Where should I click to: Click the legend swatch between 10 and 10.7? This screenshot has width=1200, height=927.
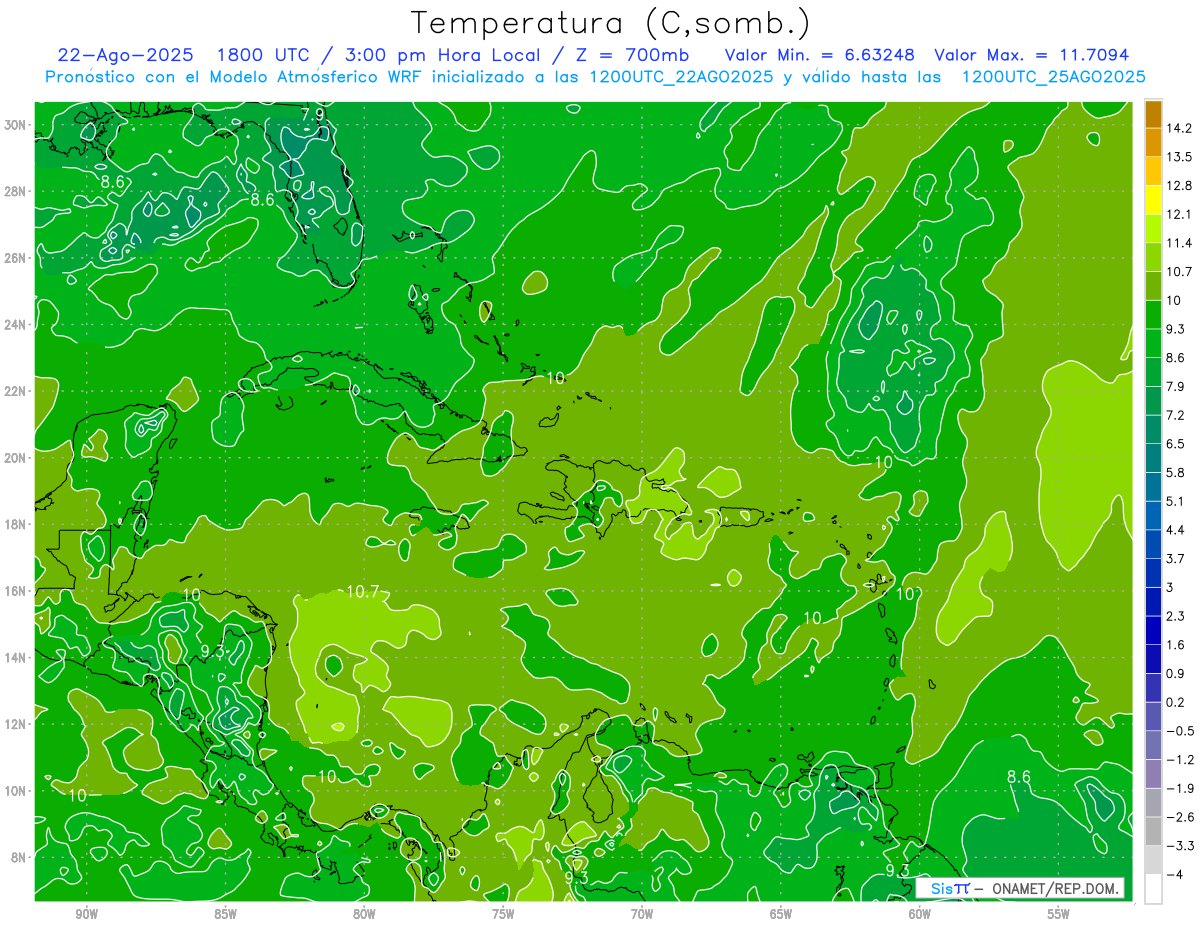[1153, 285]
